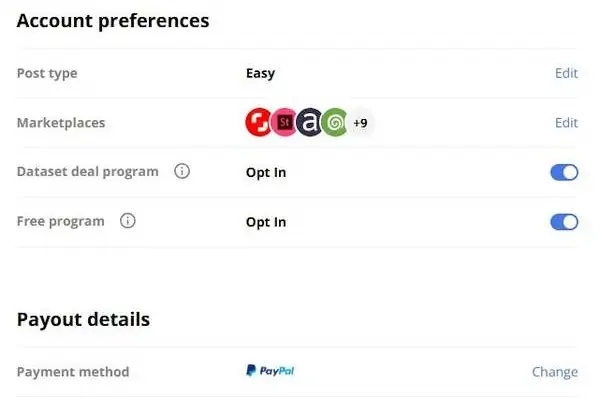Select the green Dreamstime spiral icon

coord(334,122)
